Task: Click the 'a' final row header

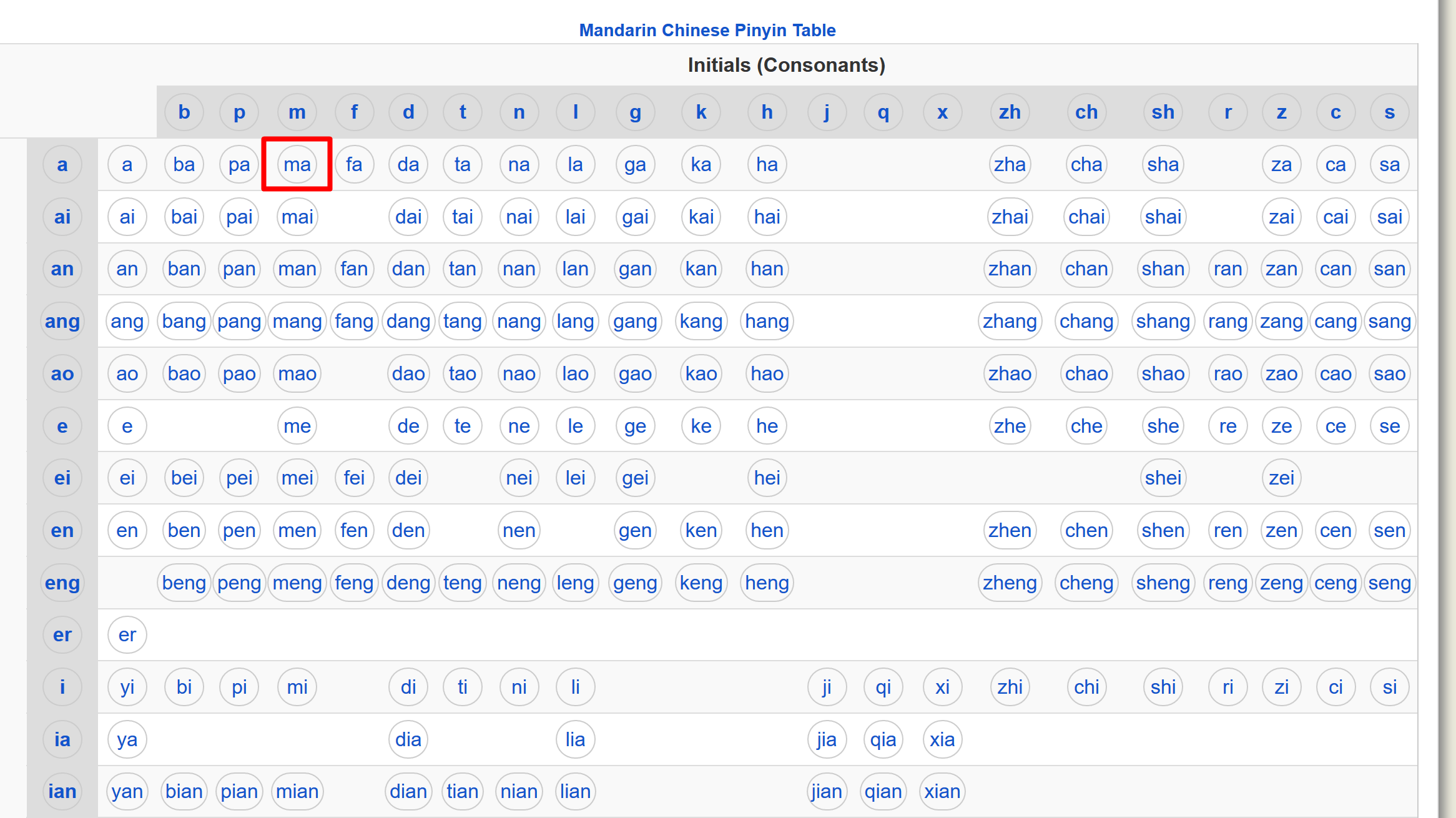Action: tap(62, 164)
